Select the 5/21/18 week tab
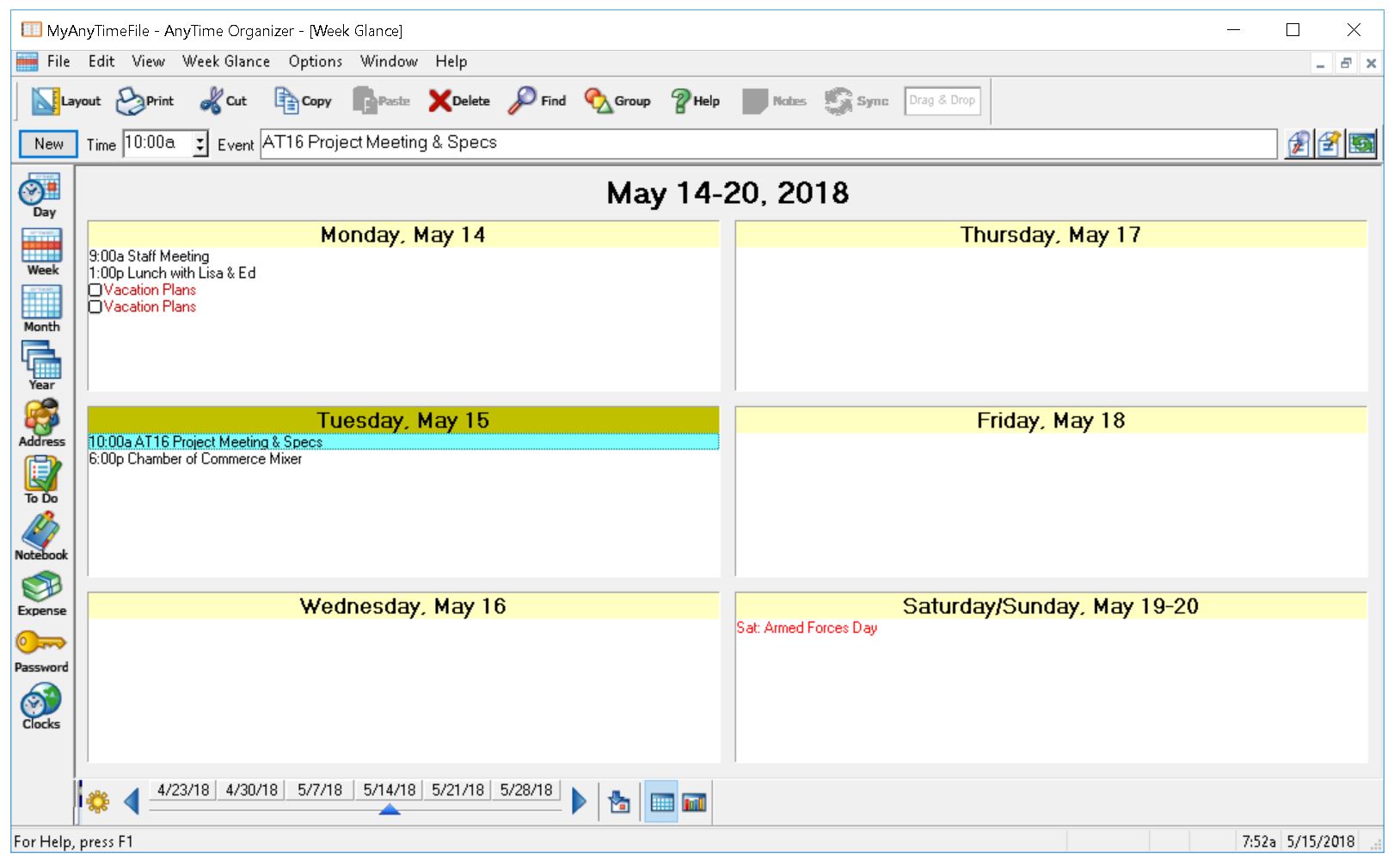The width and height of the screenshot is (1400, 866). click(x=457, y=788)
